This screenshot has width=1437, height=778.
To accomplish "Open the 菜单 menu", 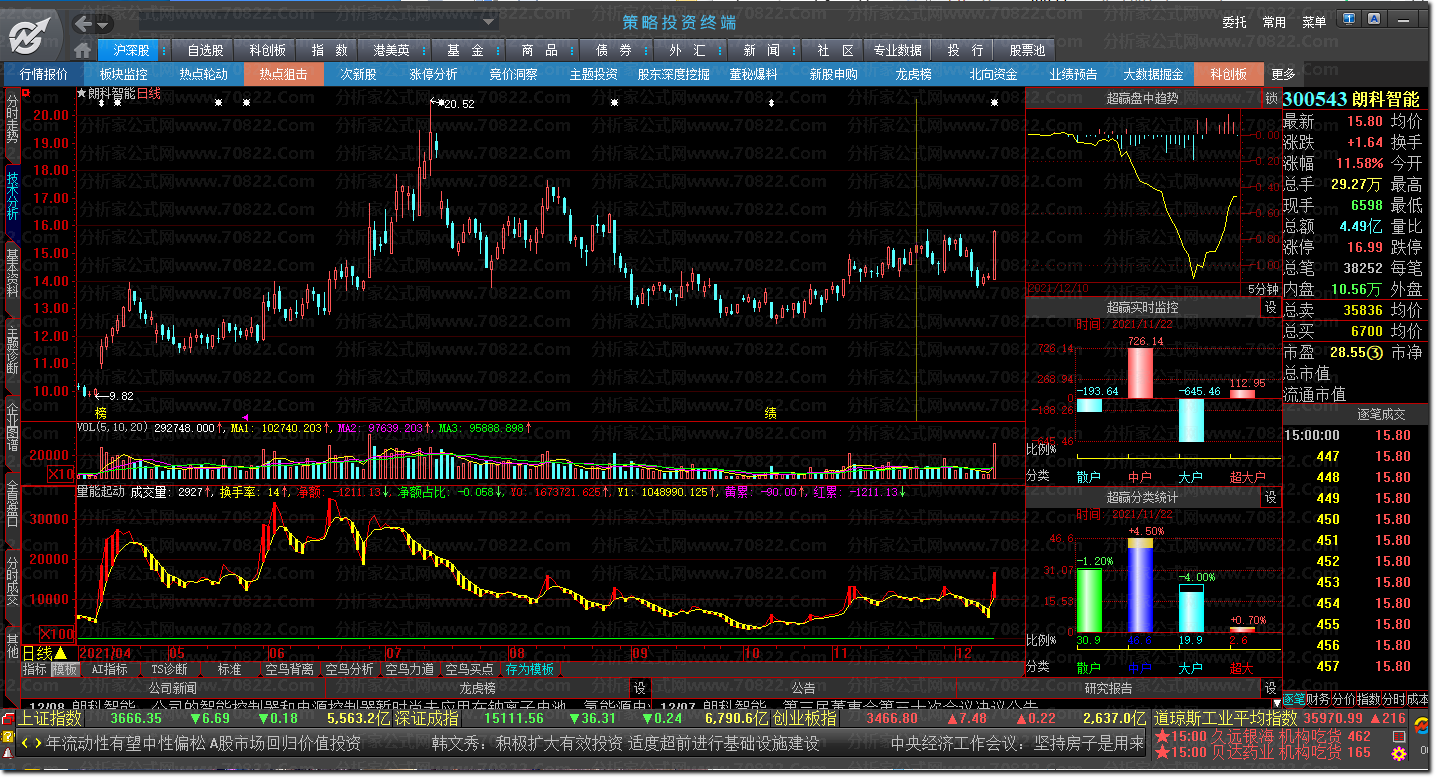I will (1314, 22).
